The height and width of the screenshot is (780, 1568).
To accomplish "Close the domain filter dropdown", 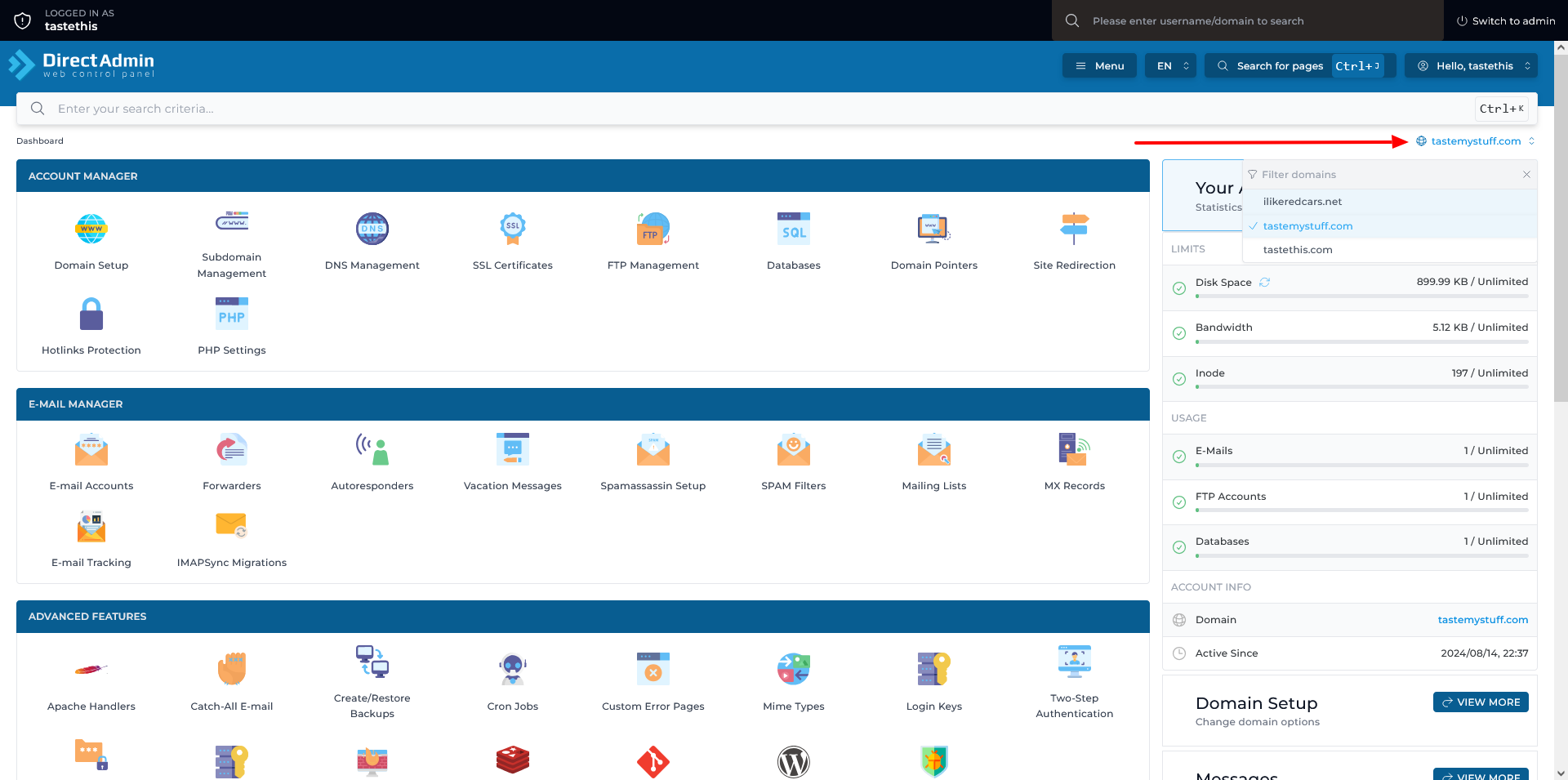I will coord(1526,175).
